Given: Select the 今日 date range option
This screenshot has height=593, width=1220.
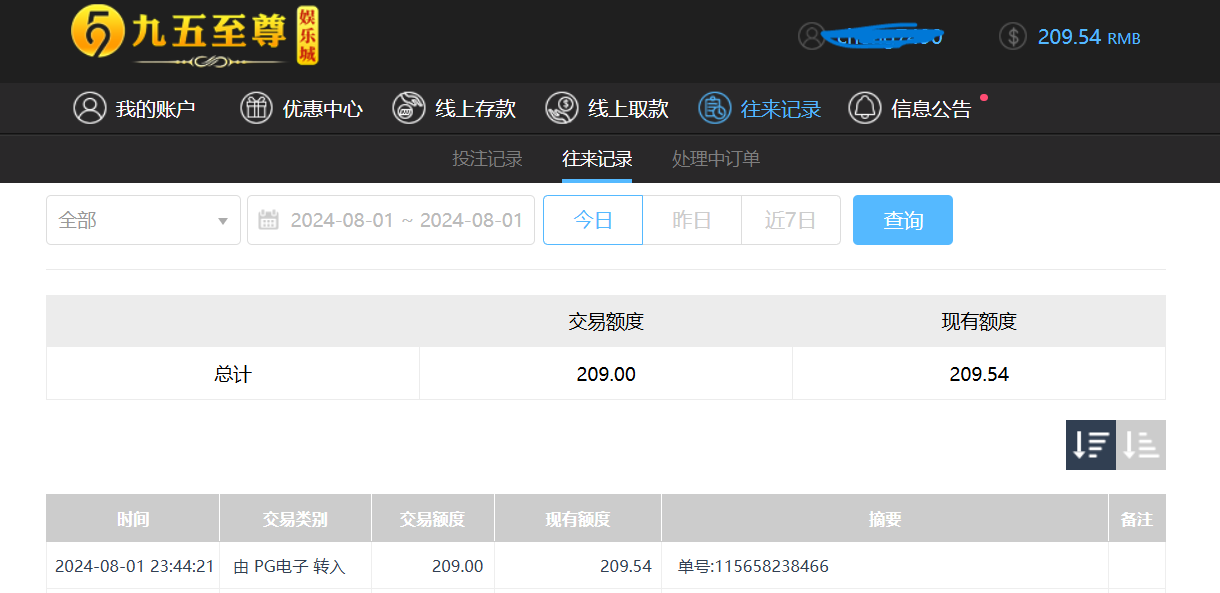Looking at the screenshot, I should pyautogui.click(x=592, y=220).
